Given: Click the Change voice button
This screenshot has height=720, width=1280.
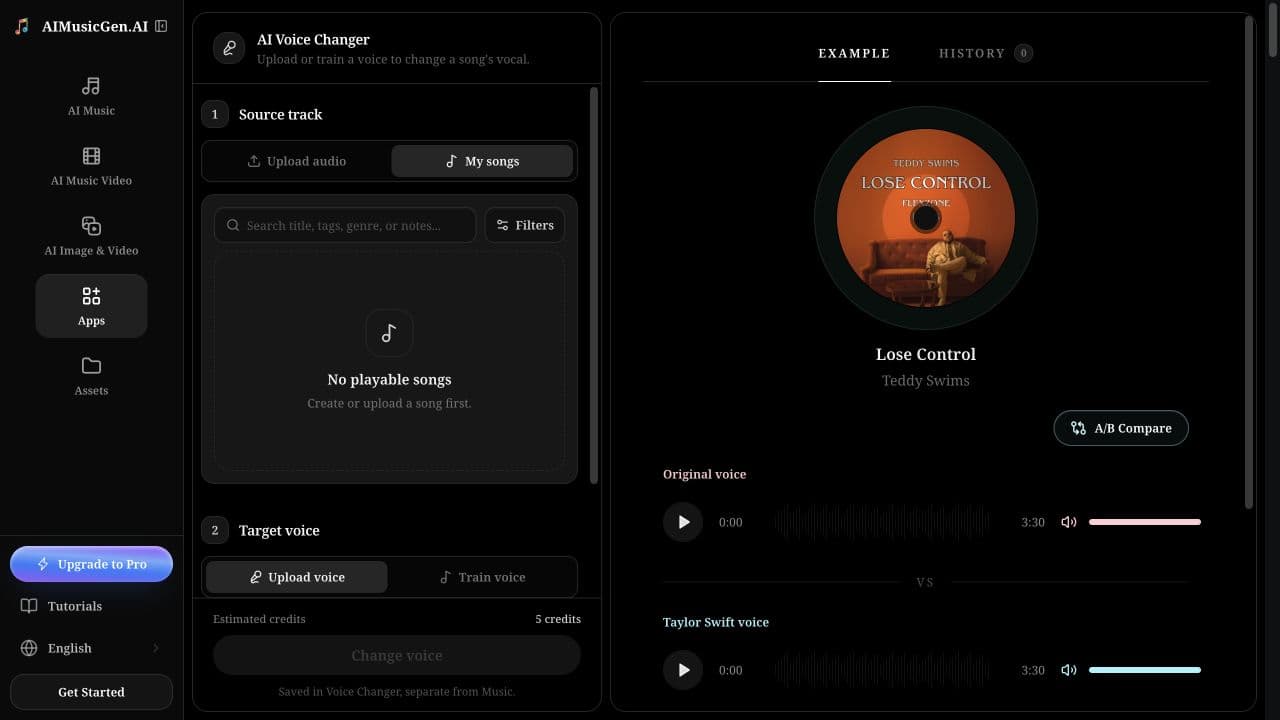Looking at the screenshot, I should coord(397,655).
